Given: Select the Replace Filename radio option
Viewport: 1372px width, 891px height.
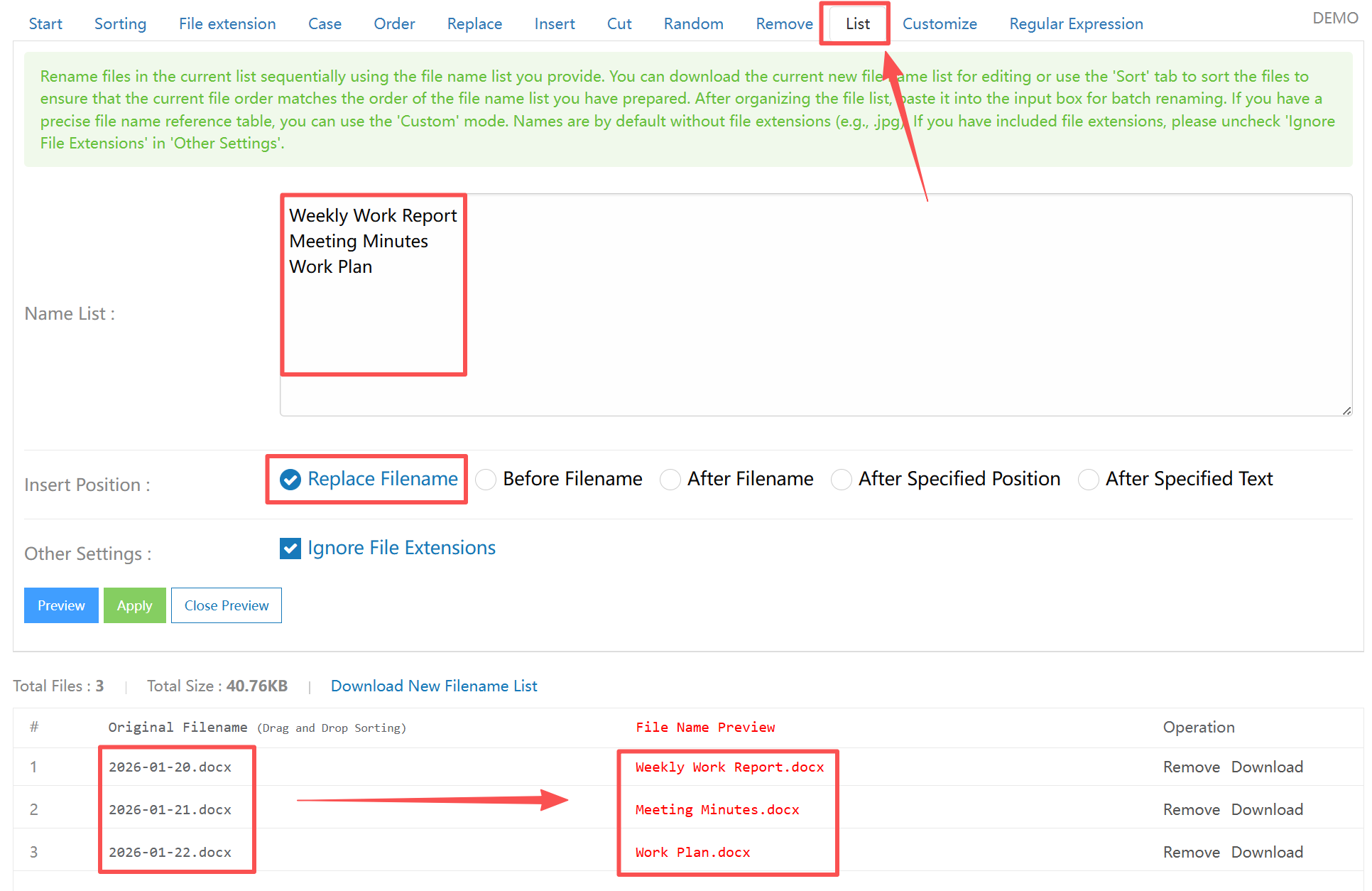Looking at the screenshot, I should [x=290, y=480].
